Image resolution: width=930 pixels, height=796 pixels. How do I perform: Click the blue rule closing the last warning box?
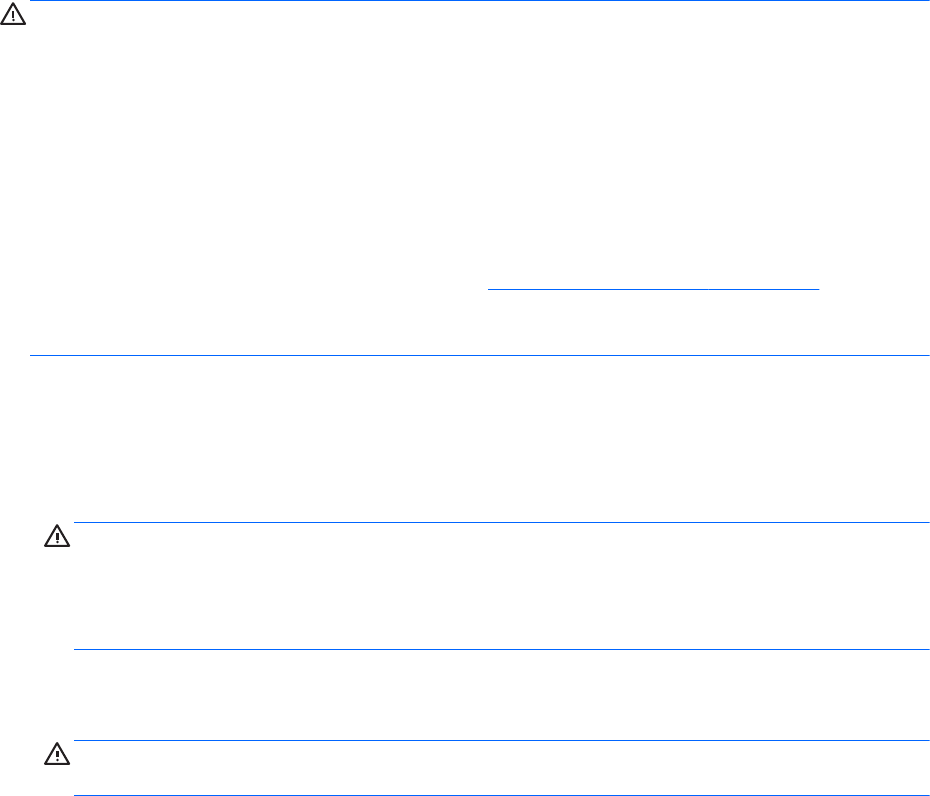coord(502,795)
